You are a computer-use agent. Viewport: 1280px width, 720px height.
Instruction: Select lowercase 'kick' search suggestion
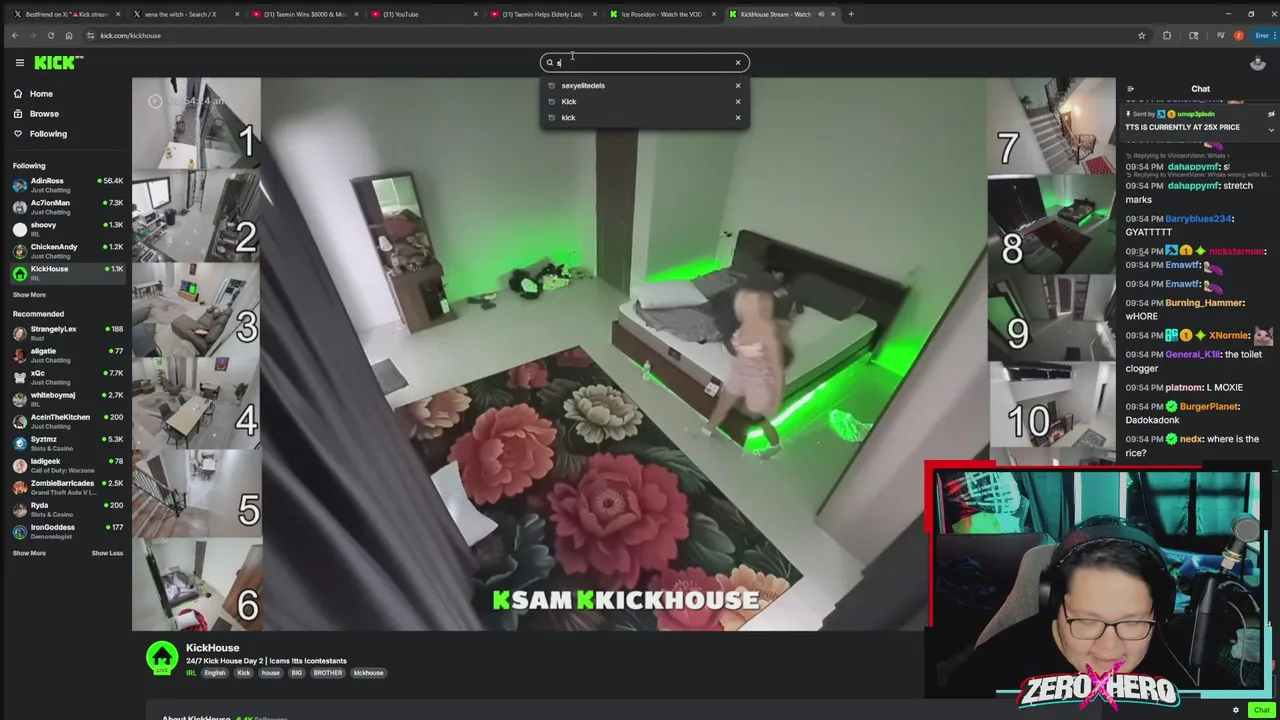[568, 117]
